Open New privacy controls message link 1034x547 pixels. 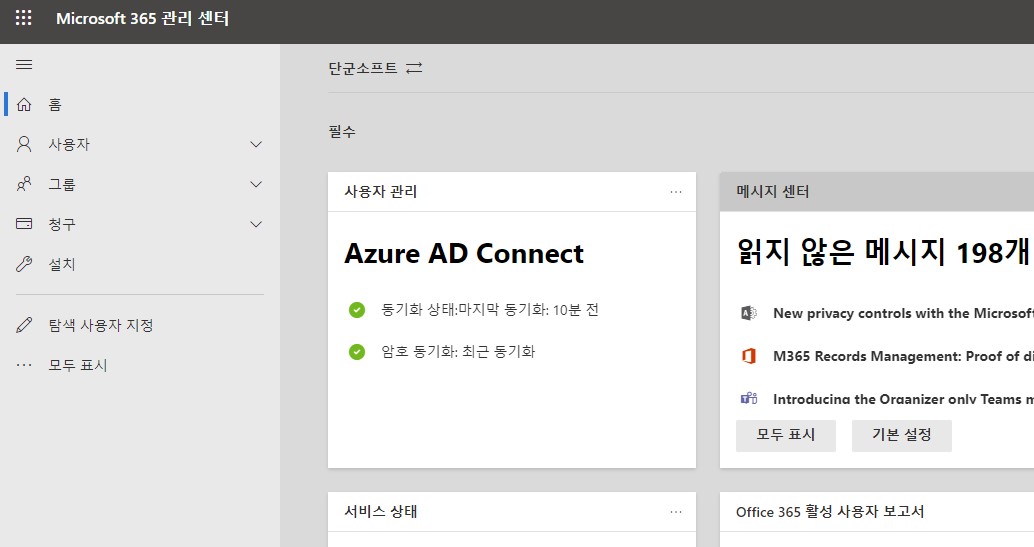[903, 313]
